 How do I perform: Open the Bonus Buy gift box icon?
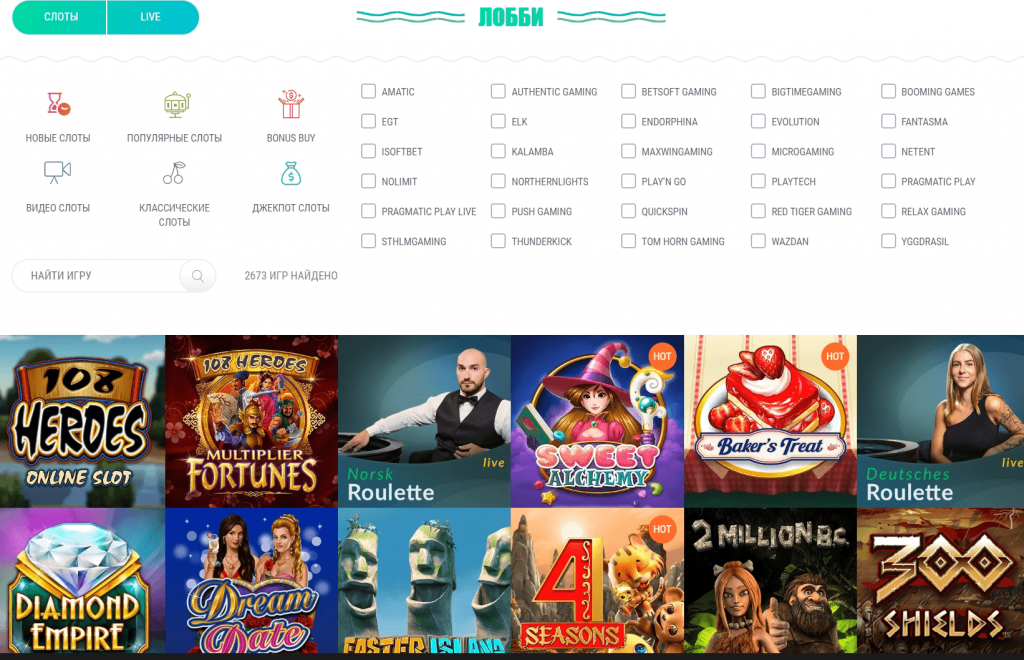point(291,104)
